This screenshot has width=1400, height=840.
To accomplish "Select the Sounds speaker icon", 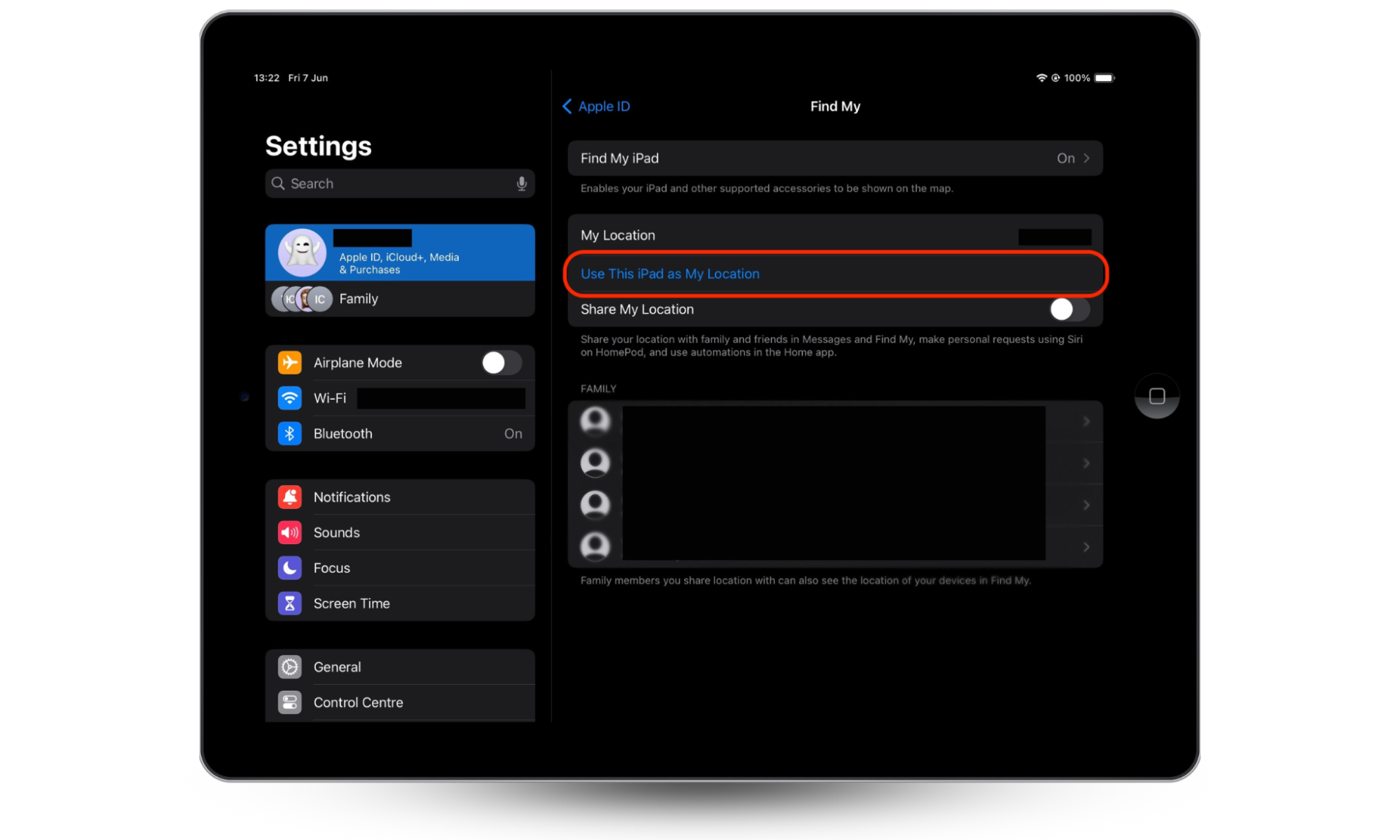I will [290, 532].
